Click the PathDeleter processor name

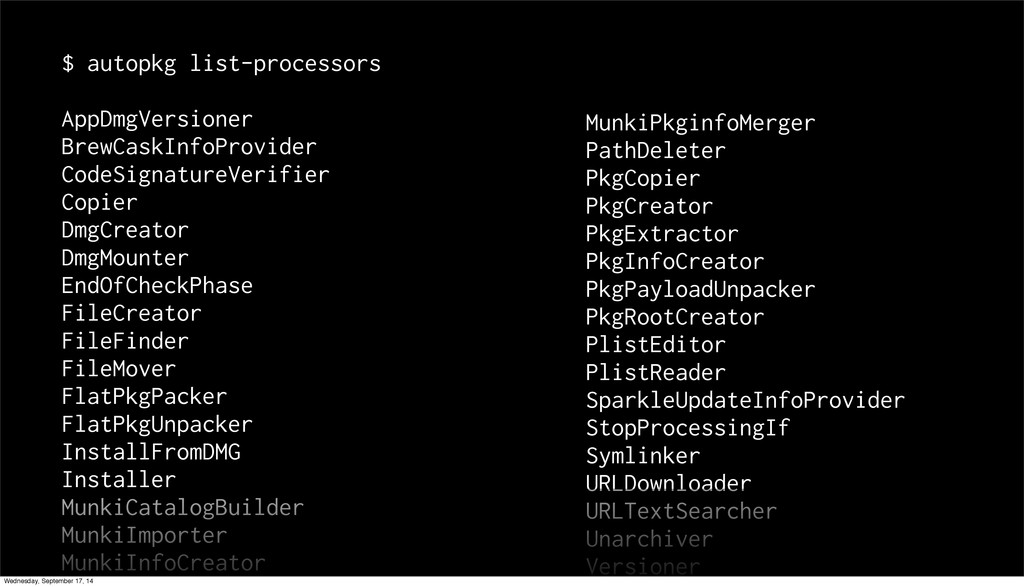click(655, 151)
